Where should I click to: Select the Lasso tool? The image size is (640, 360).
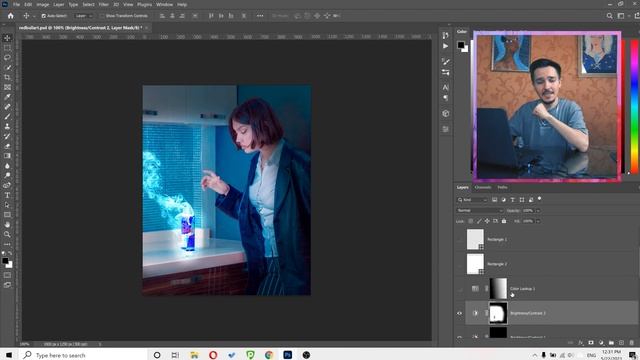coord(7,58)
